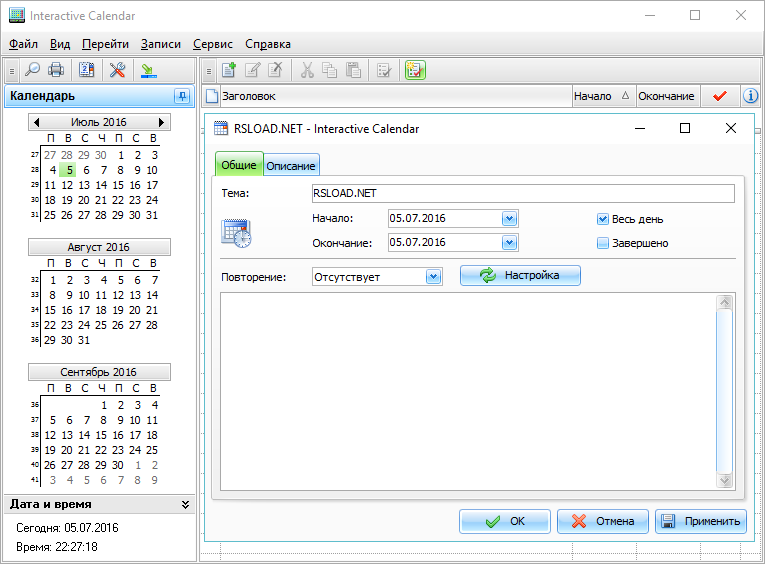
Task: Click scrollbar down arrow in notes area
Action: (x=725, y=481)
